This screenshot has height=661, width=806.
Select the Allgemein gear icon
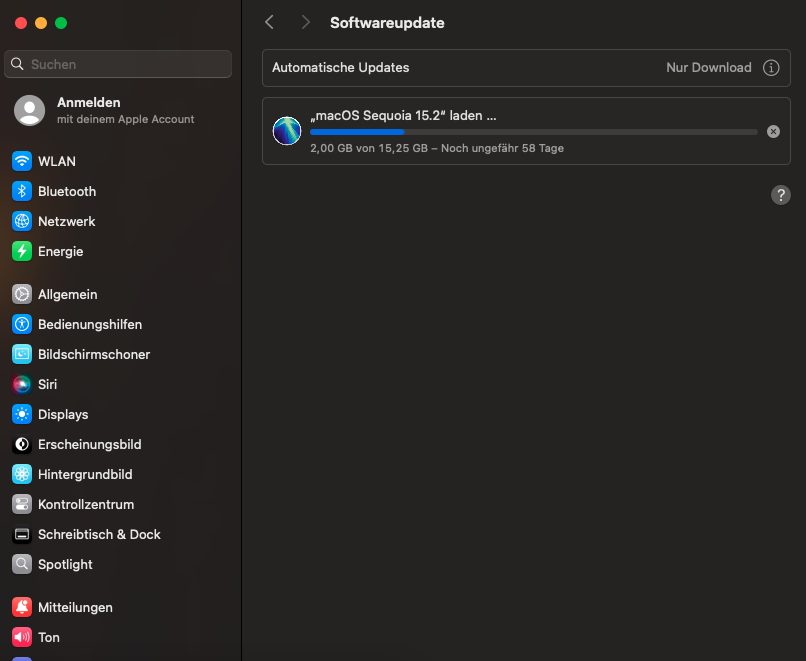22,295
